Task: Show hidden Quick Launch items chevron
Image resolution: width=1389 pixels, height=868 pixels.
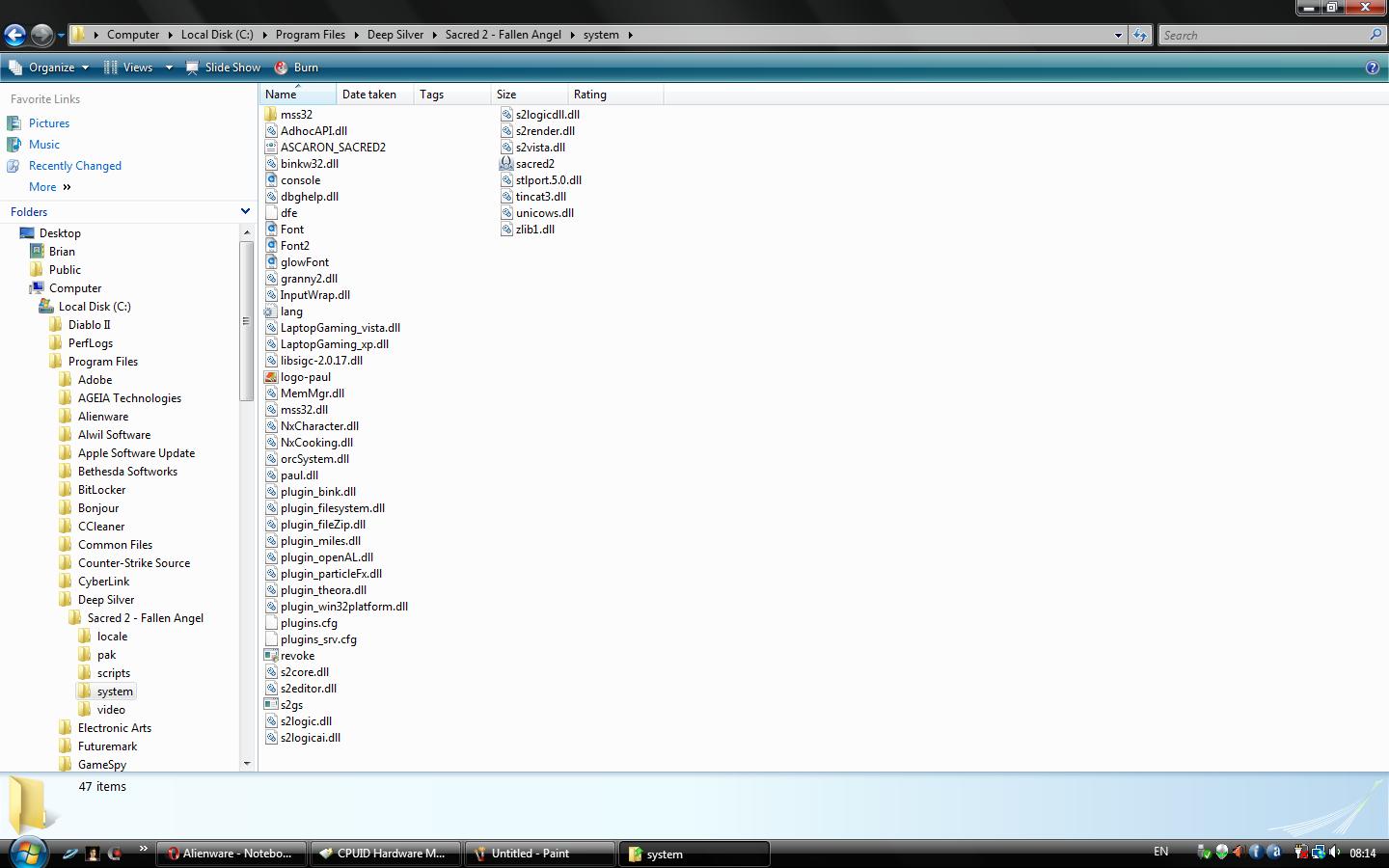Action: click(x=143, y=849)
